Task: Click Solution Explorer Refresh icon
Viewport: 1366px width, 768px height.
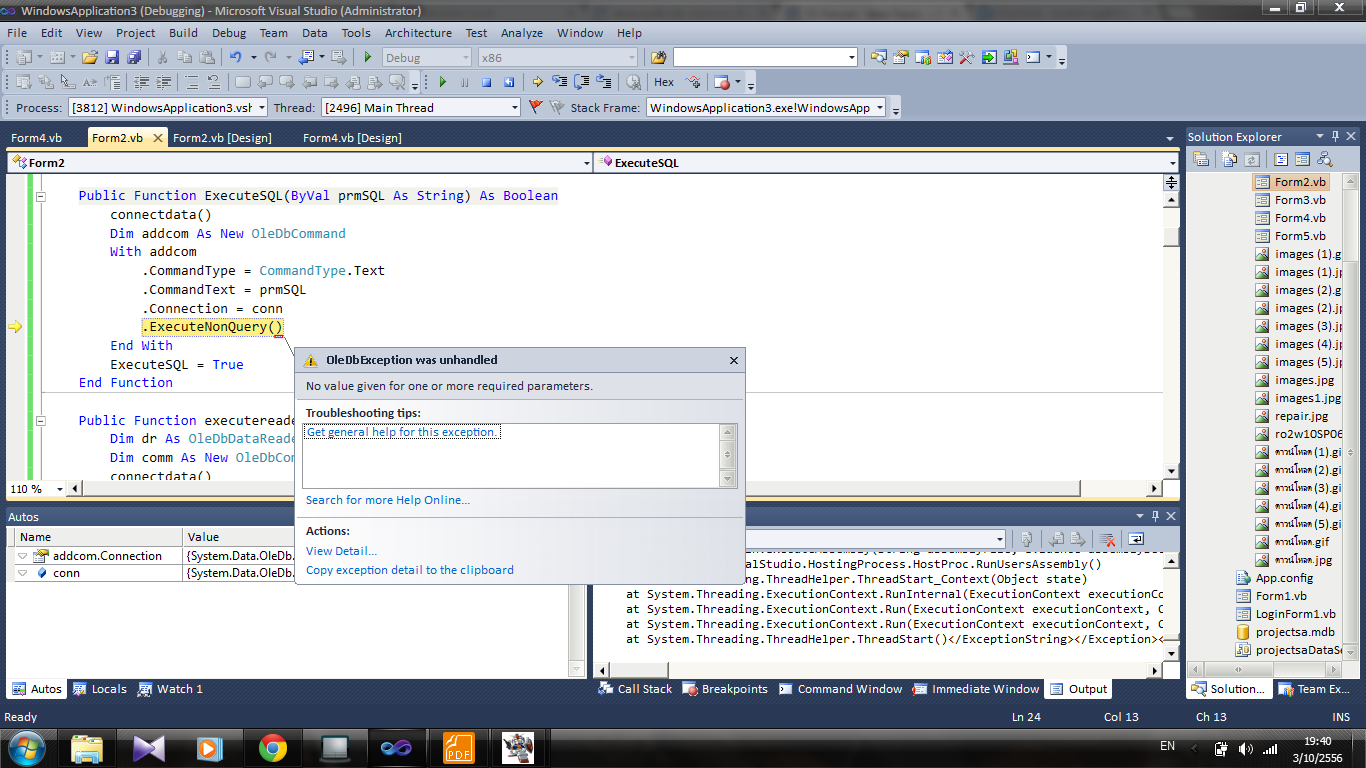Action: tap(1250, 159)
